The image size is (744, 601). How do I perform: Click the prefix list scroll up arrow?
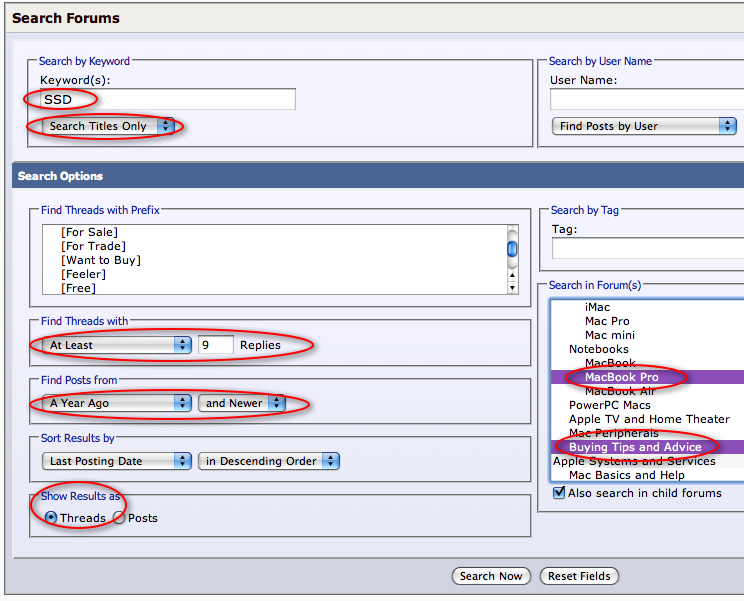[x=512, y=275]
